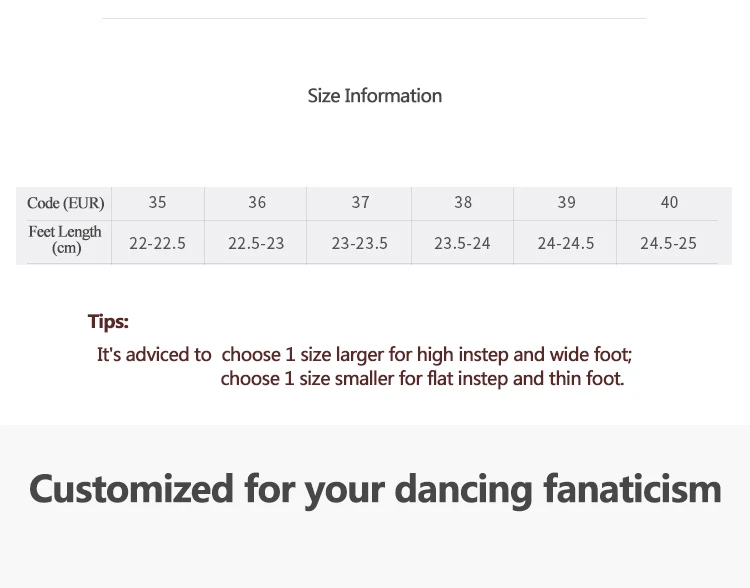Select the size 36 cell
The image size is (750, 588).
[x=257, y=202]
